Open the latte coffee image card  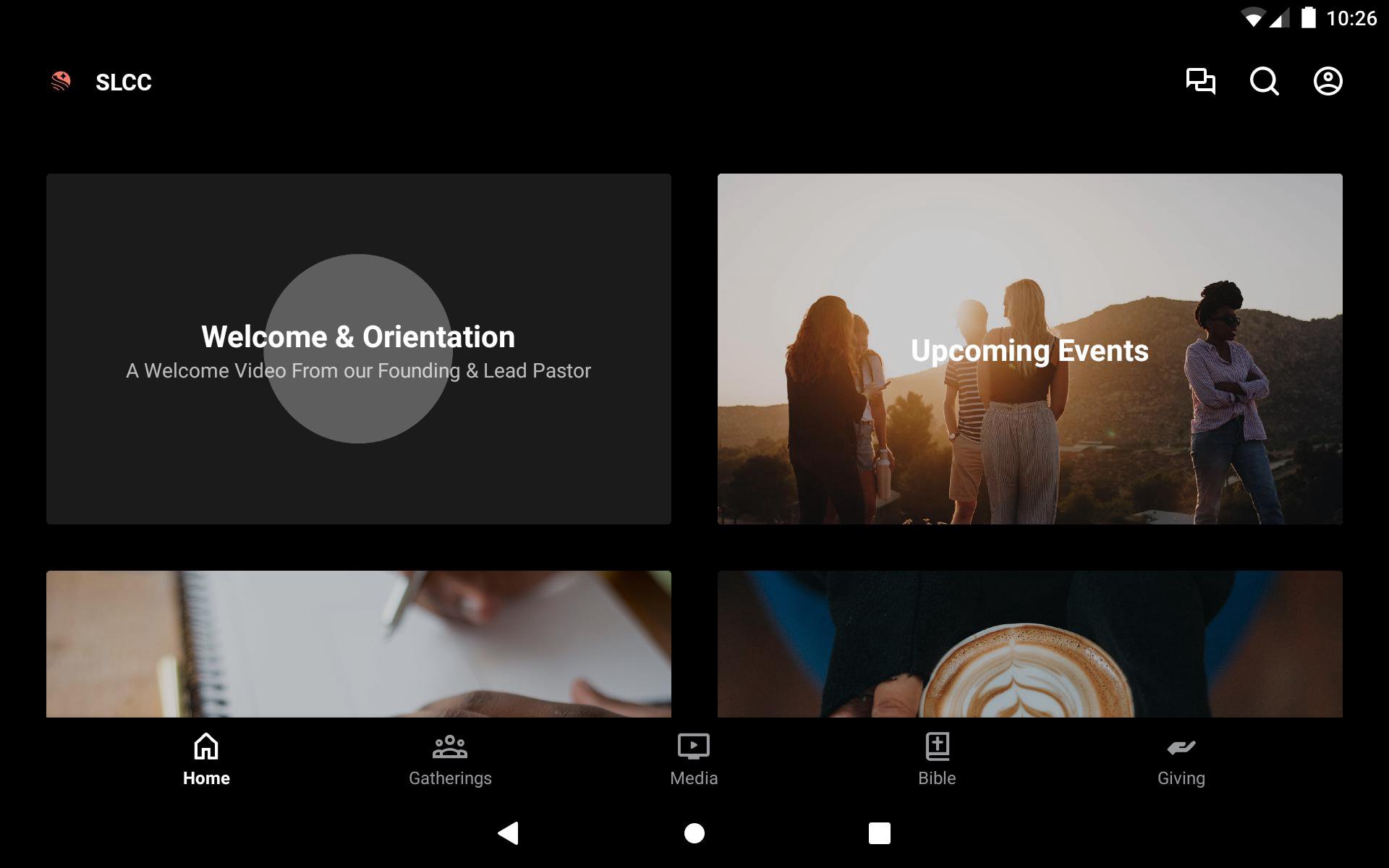point(1029,644)
